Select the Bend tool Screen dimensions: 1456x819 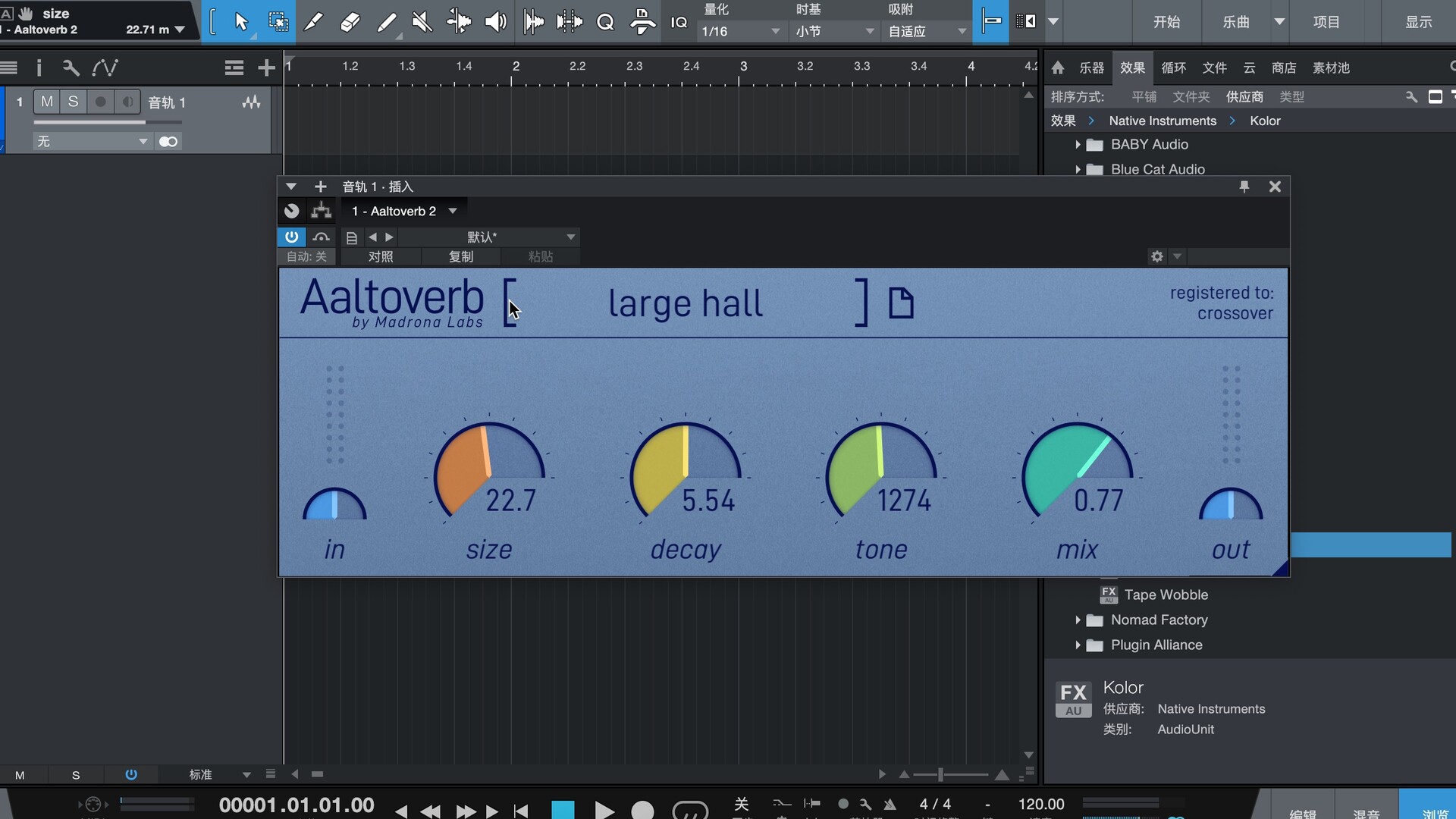coord(459,22)
